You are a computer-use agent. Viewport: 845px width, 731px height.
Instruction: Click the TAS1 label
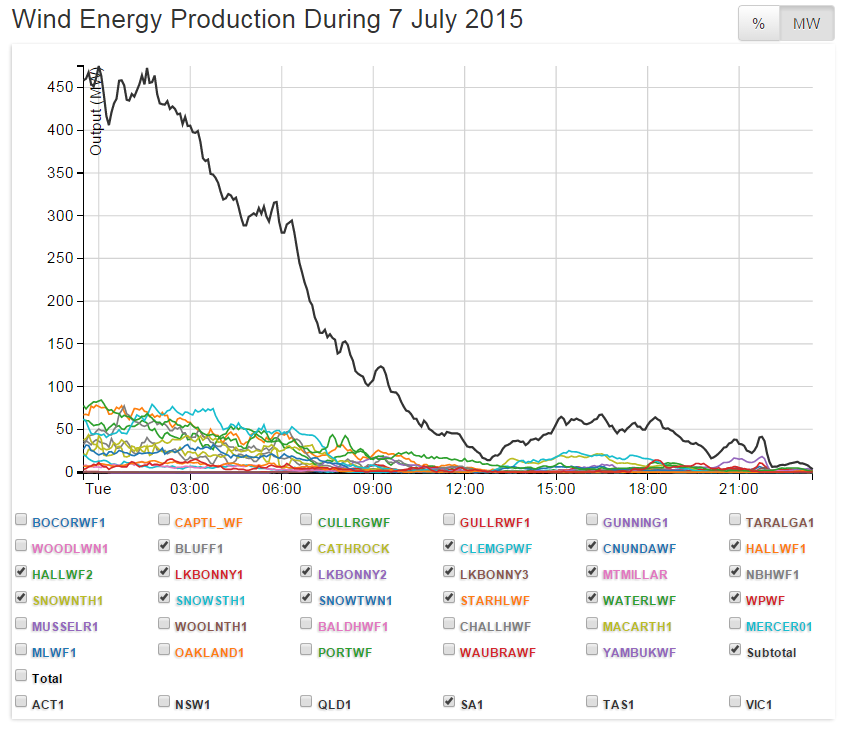pyautogui.click(x=618, y=704)
